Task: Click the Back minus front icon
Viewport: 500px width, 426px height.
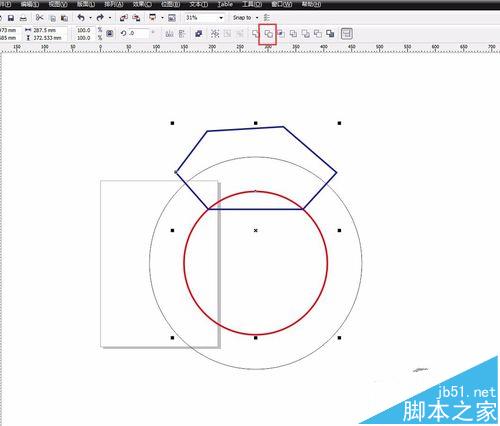Action: pos(318,34)
